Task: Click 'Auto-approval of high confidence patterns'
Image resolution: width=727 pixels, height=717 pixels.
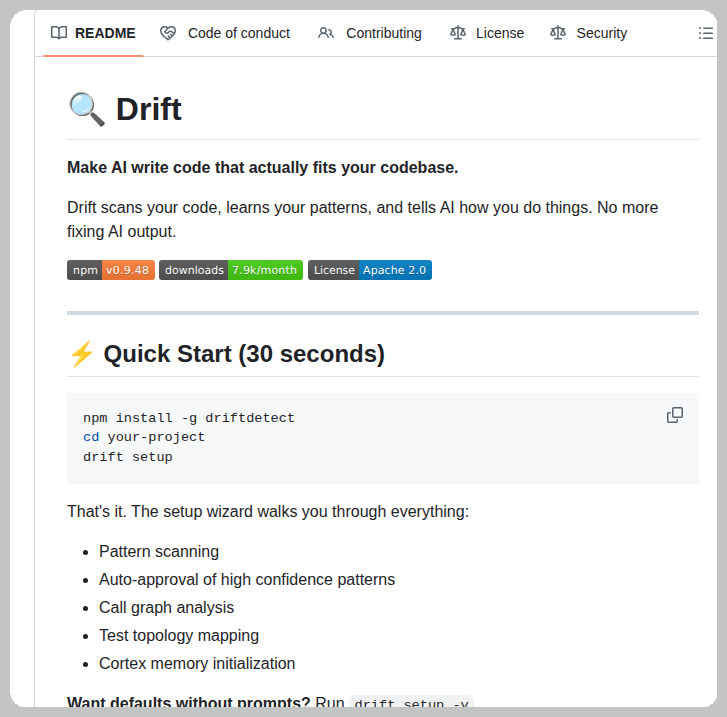Action: pos(247,580)
